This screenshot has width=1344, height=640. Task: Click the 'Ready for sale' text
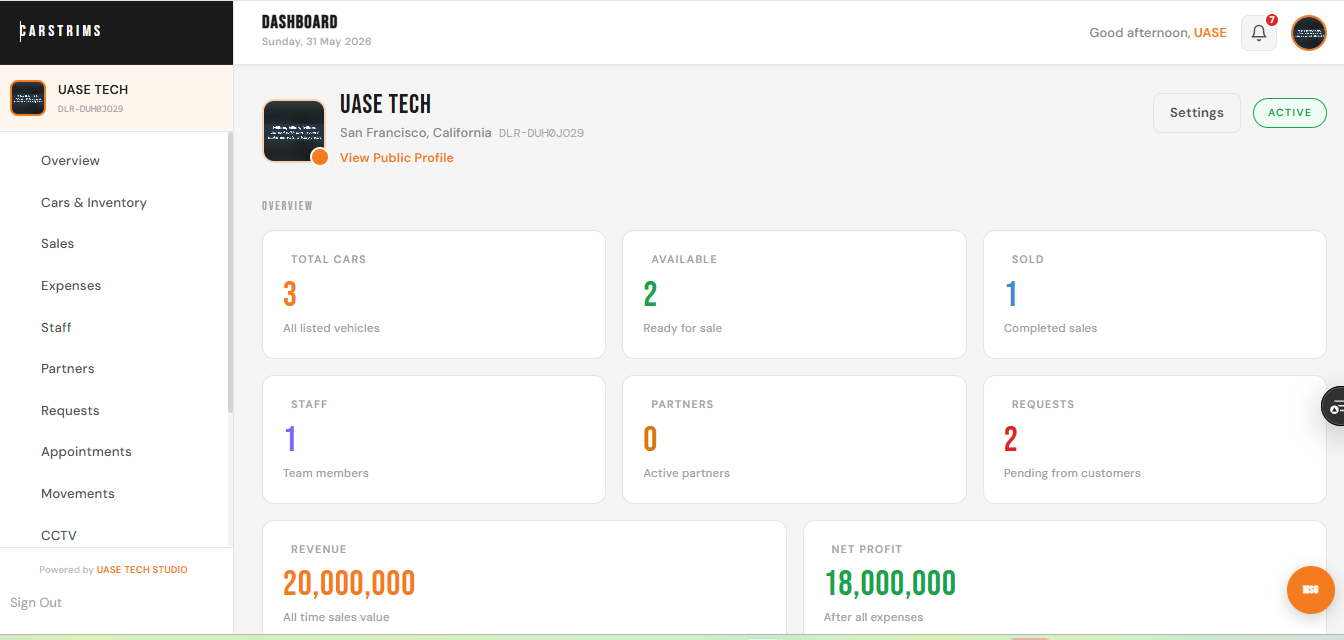(683, 328)
